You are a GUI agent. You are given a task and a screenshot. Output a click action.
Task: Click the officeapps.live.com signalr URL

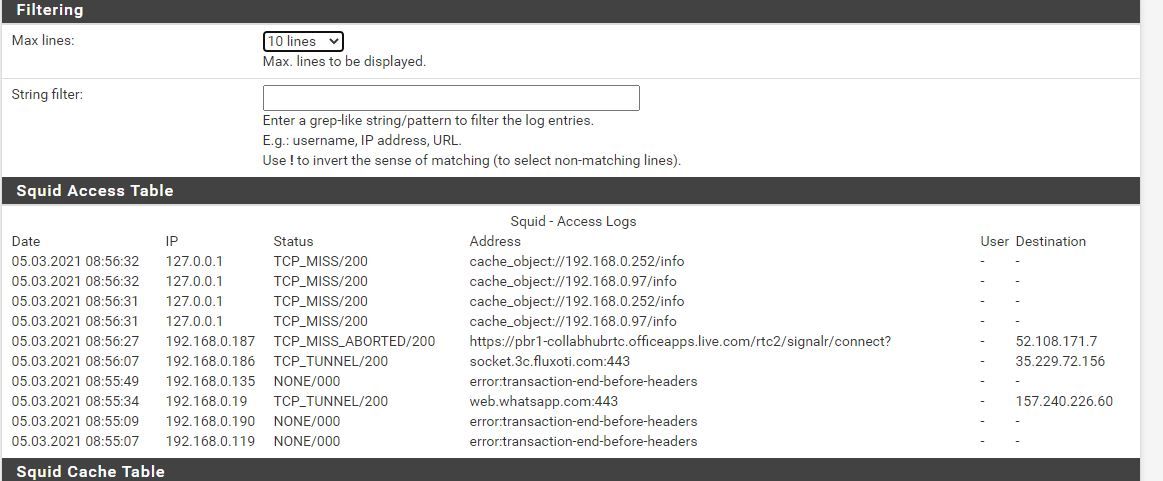pyautogui.click(x=680, y=341)
